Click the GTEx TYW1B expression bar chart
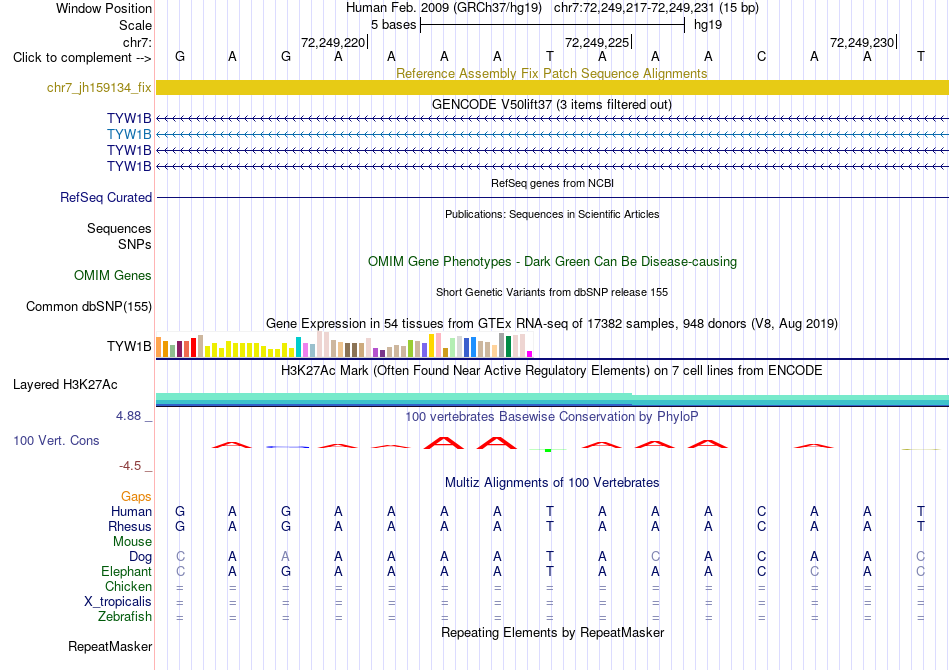The width and height of the screenshot is (950, 670). coord(344,345)
